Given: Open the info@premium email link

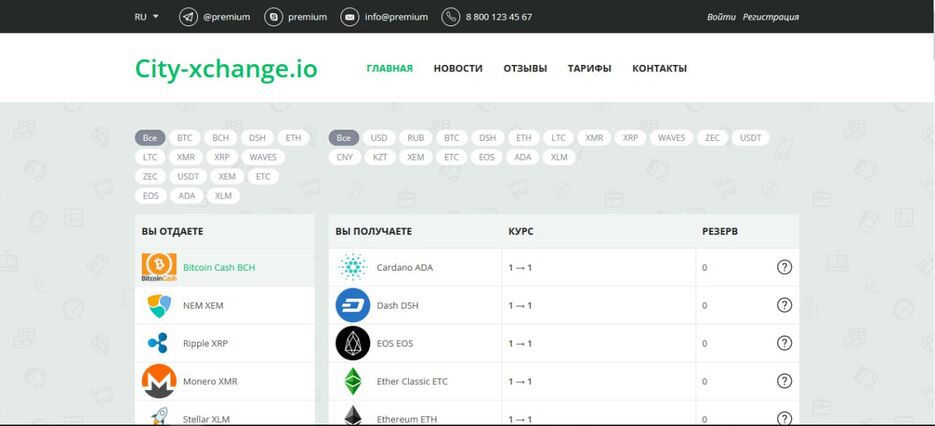Looking at the screenshot, I should (x=397, y=17).
